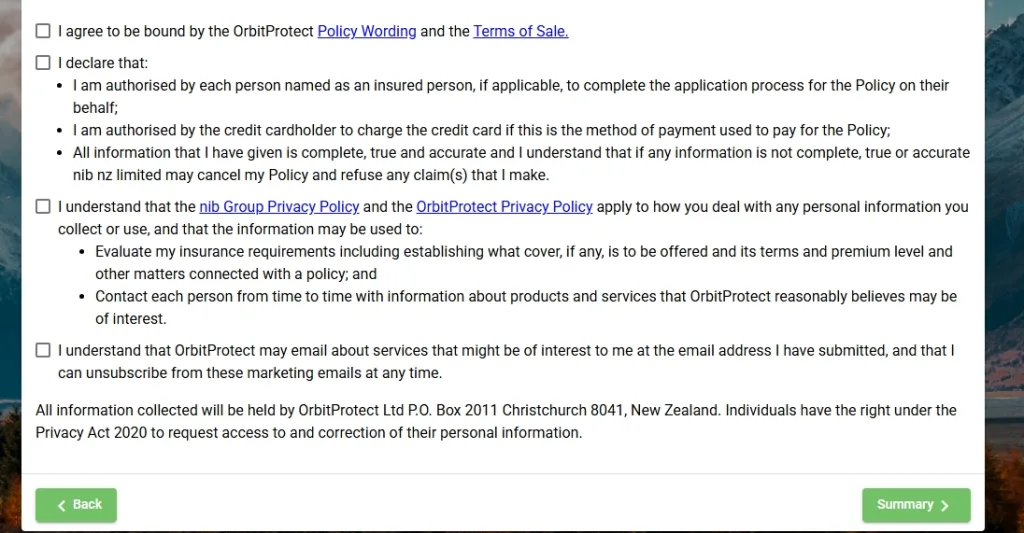Click the 'I declare that:' label text
This screenshot has height=533, width=1024.
point(103,63)
